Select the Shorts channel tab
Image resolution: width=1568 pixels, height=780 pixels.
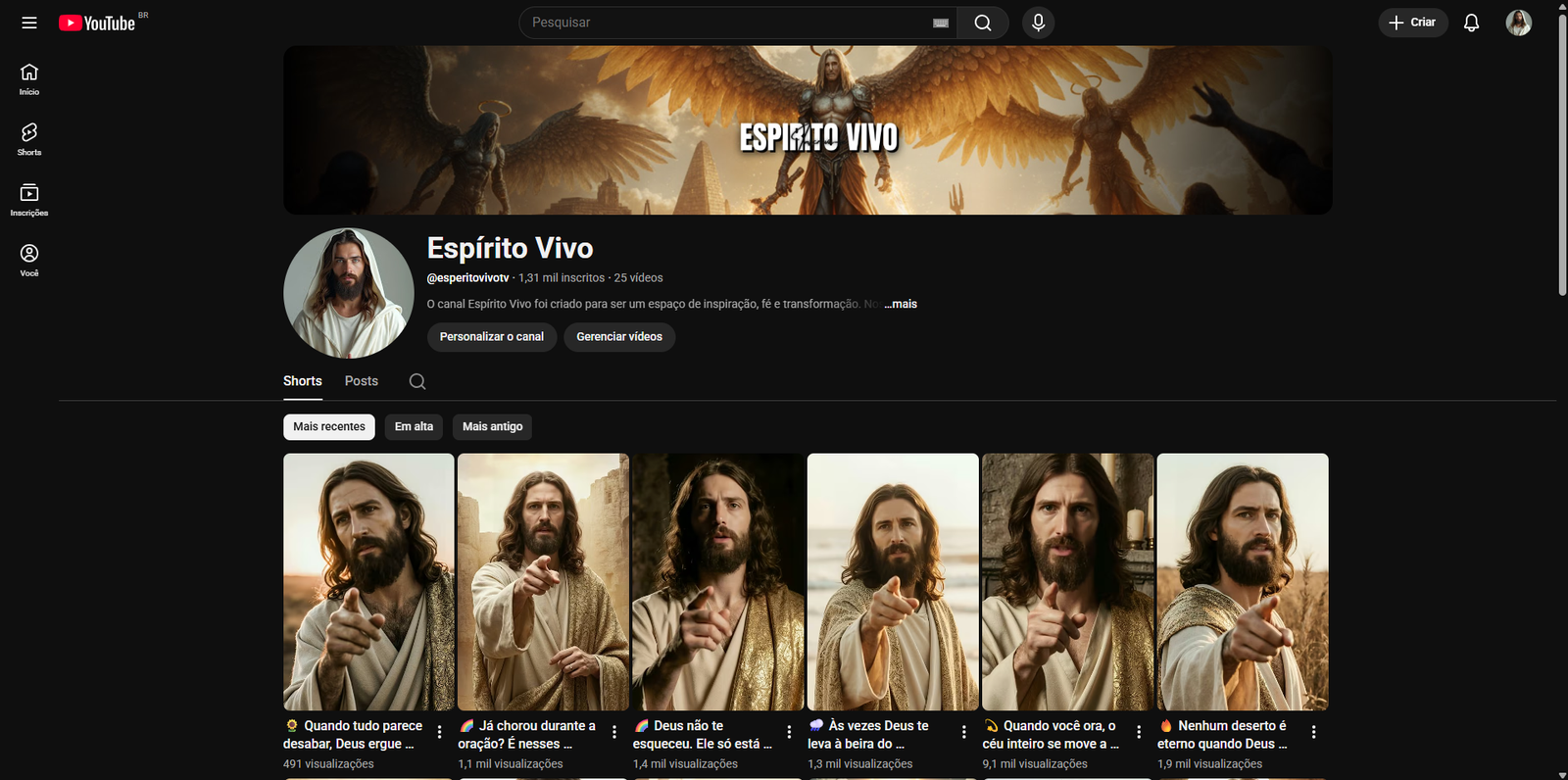pos(303,381)
